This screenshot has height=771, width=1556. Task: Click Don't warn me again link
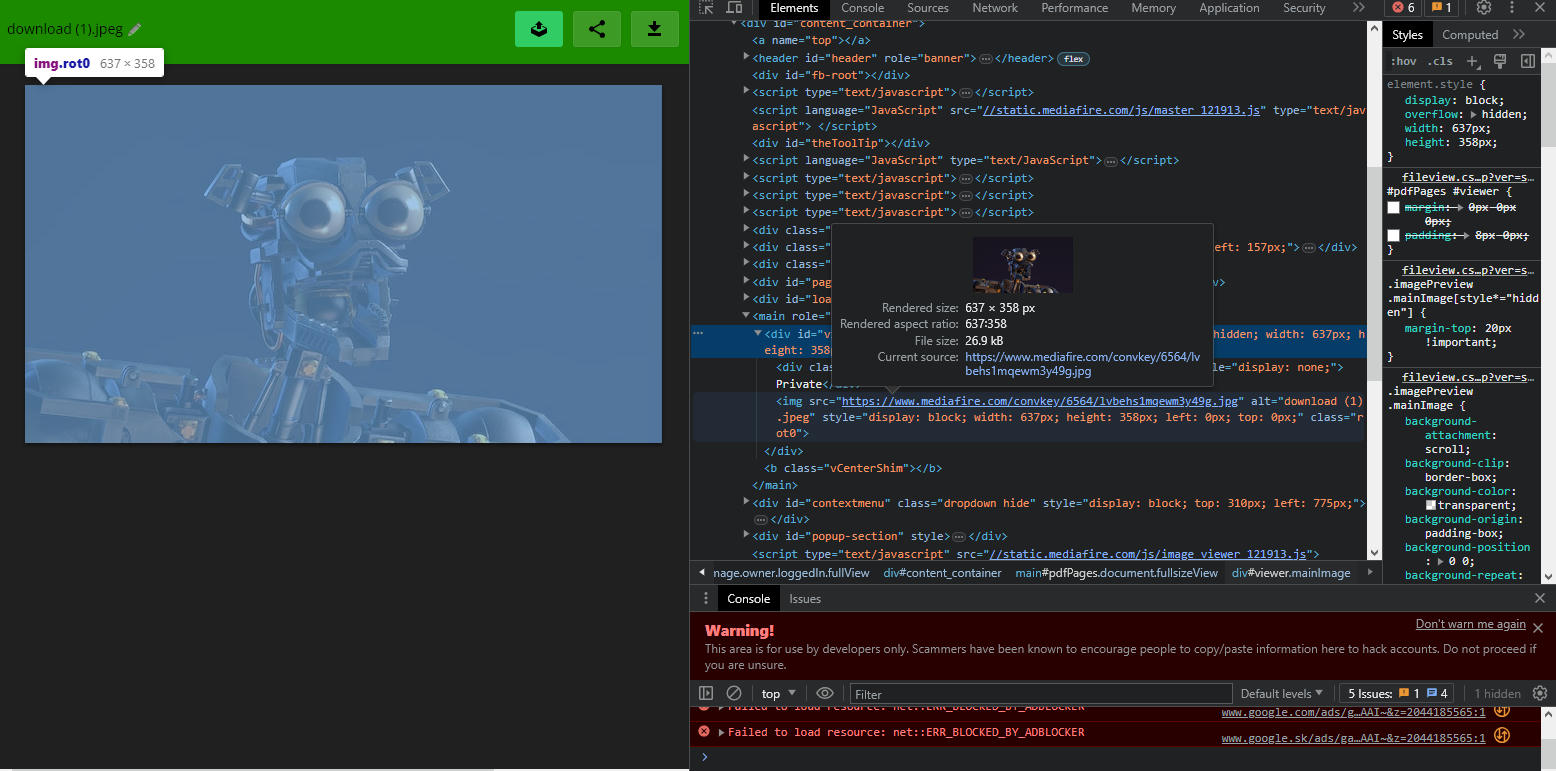pos(1471,624)
